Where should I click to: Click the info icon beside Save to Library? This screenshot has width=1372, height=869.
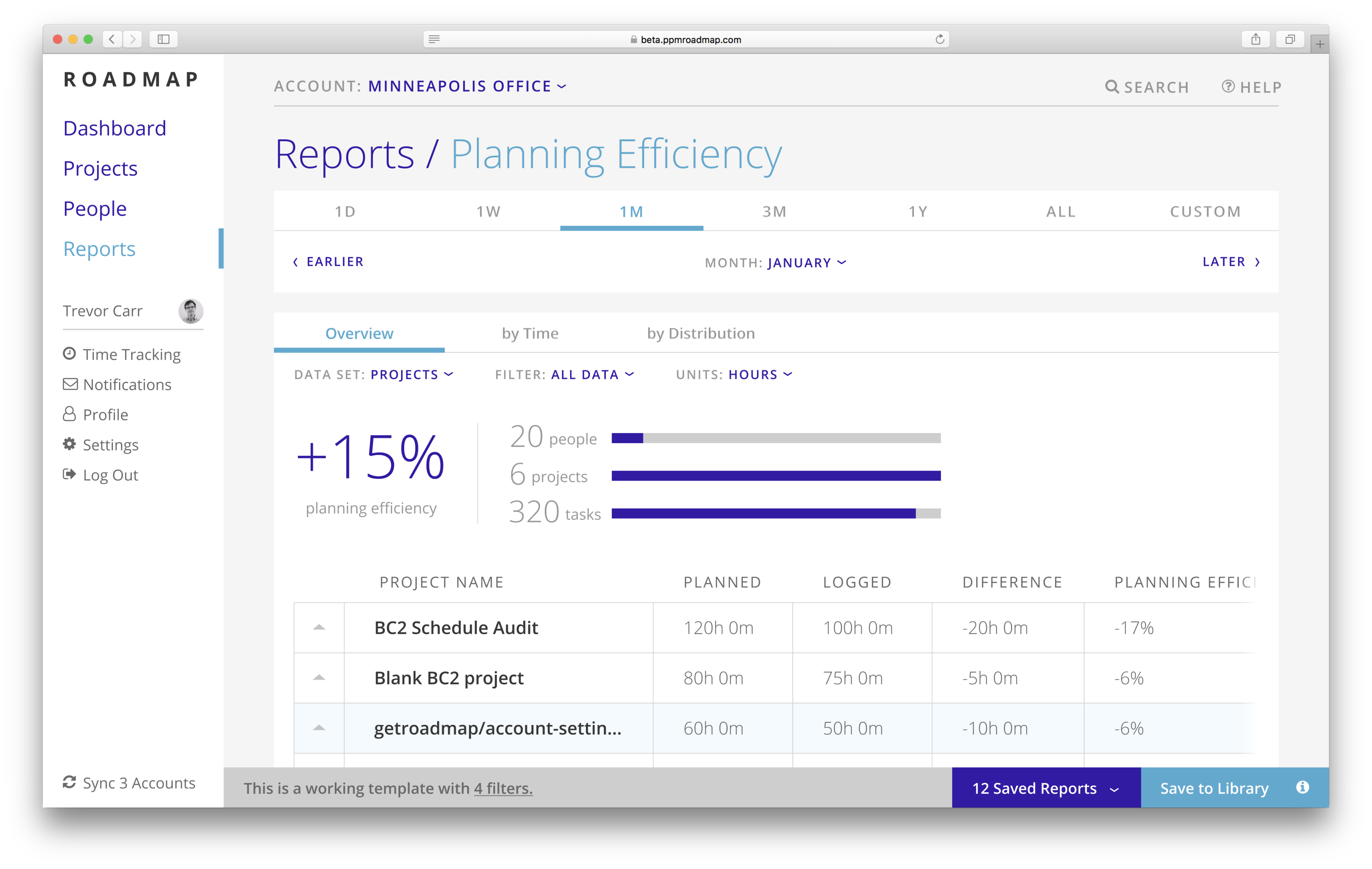[x=1302, y=787]
